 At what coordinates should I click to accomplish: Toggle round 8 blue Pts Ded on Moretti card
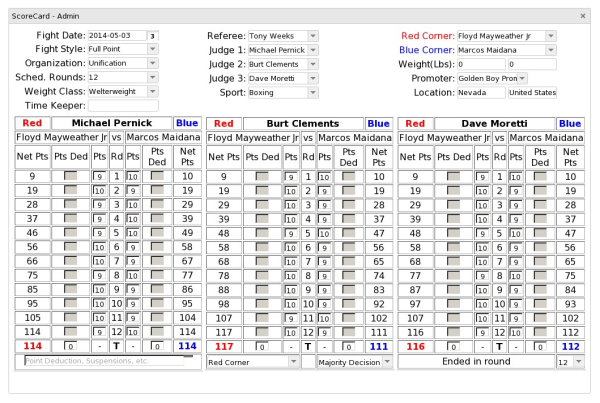[x=540, y=276]
